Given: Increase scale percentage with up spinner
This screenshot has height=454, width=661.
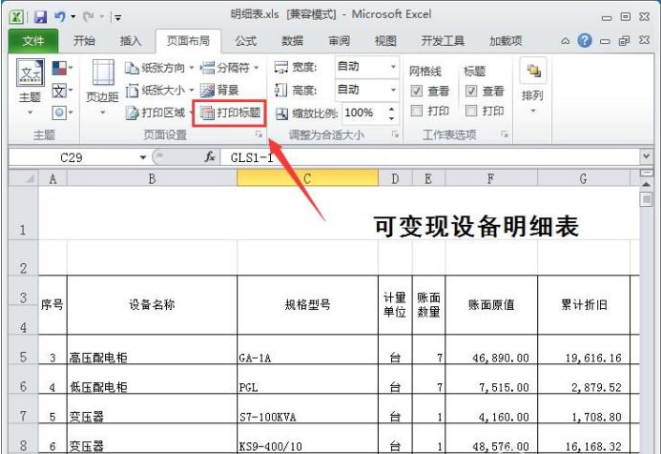Looking at the screenshot, I should [392, 109].
